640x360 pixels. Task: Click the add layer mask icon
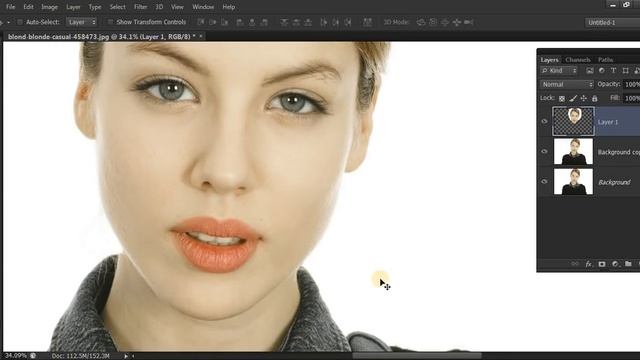coord(602,264)
